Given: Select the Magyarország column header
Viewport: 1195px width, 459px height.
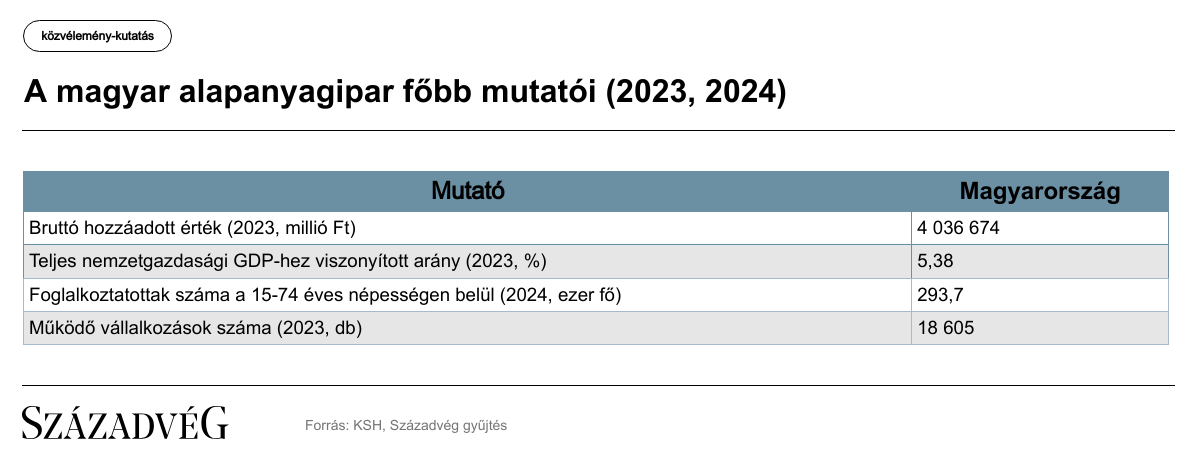Looking at the screenshot, I should point(1040,191).
